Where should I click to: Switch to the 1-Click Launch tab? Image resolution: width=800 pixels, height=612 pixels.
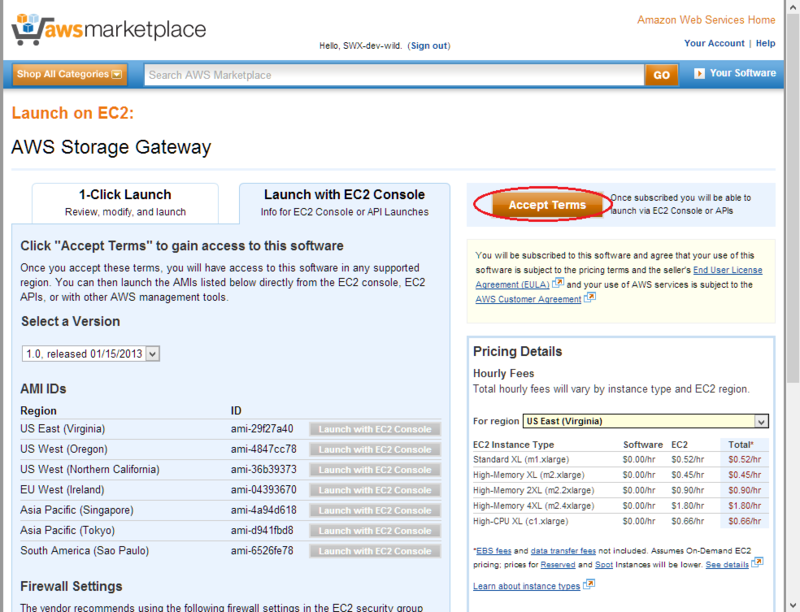pos(126,202)
